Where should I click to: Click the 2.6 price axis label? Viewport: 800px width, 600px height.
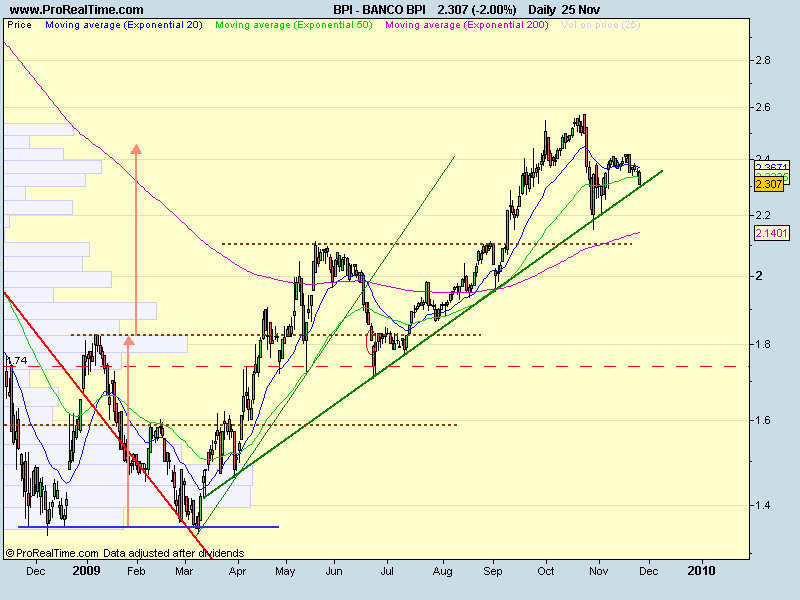click(x=763, y=108)
